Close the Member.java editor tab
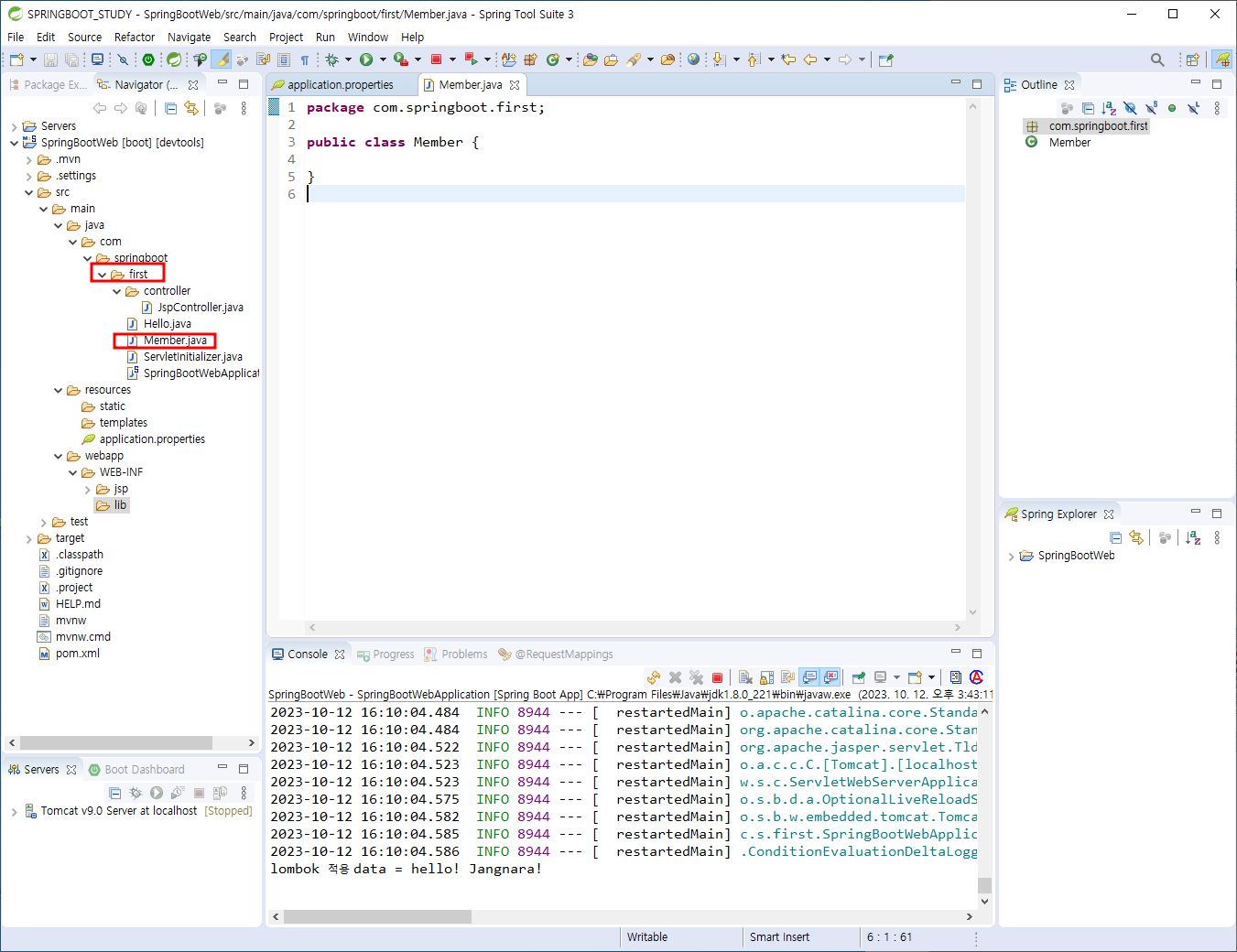Viewport: 1237px width, 952px height. (x=515, y=84)
